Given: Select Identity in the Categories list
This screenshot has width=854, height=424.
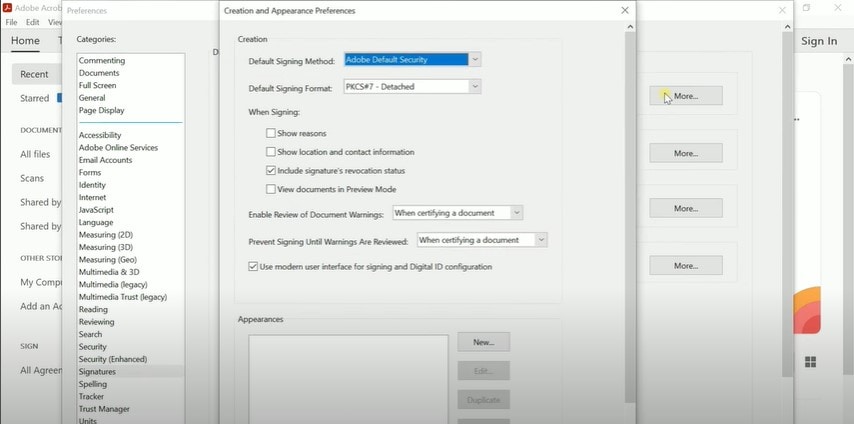Looking at the screenshot, I should point(92,185).
